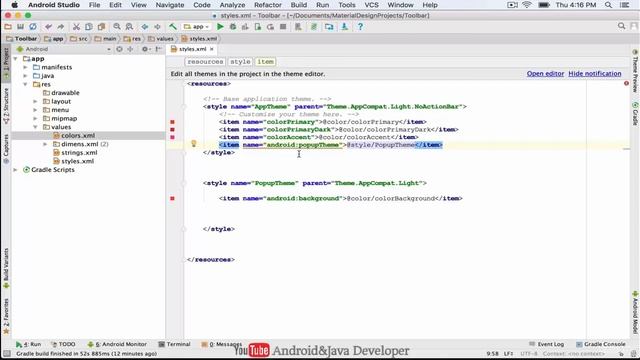640x360 pixels.
Task: Open the Theme Preview side panel tab
Action: click(635, 71)
